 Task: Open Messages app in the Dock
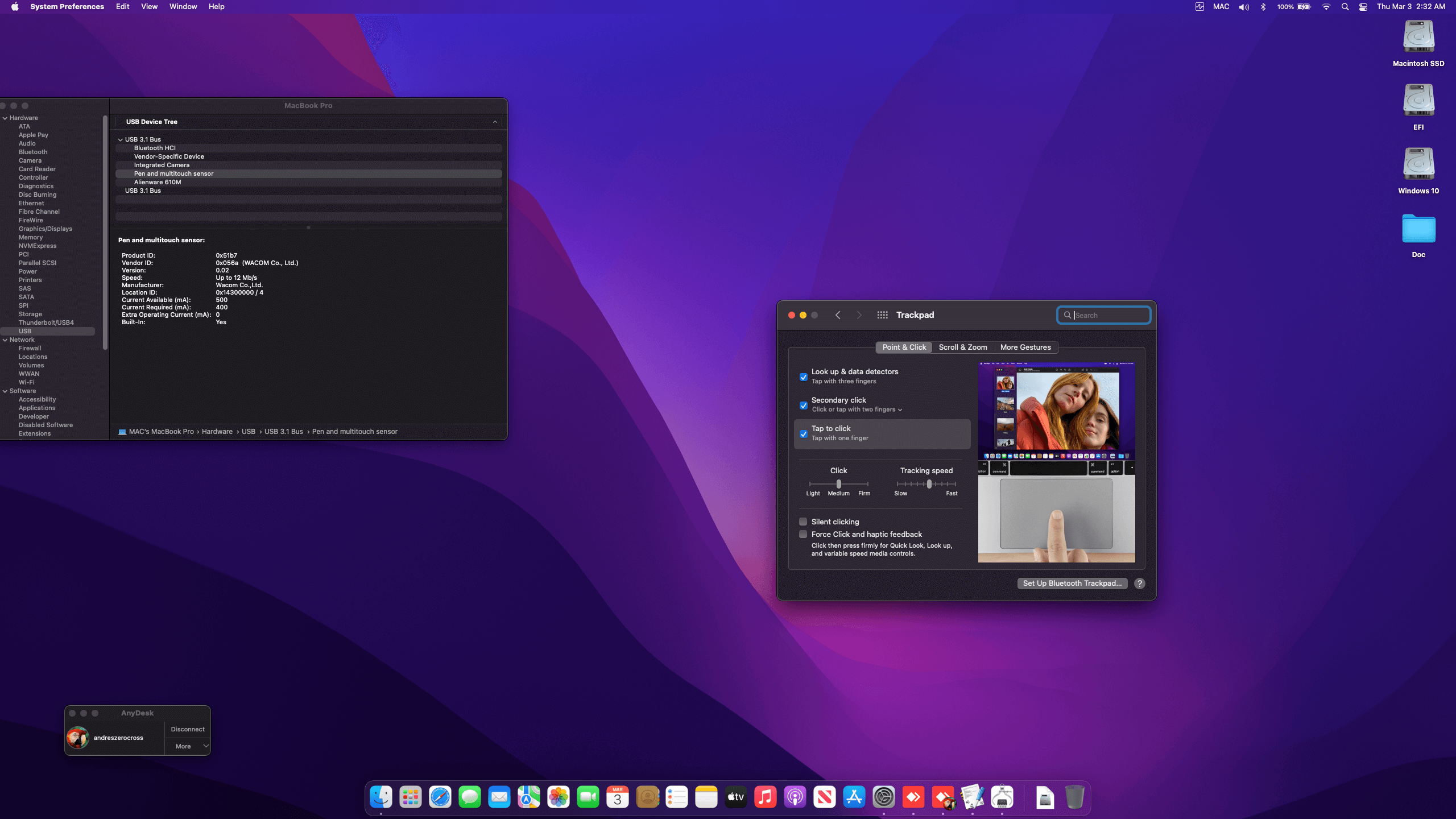[x=470, y=797]
